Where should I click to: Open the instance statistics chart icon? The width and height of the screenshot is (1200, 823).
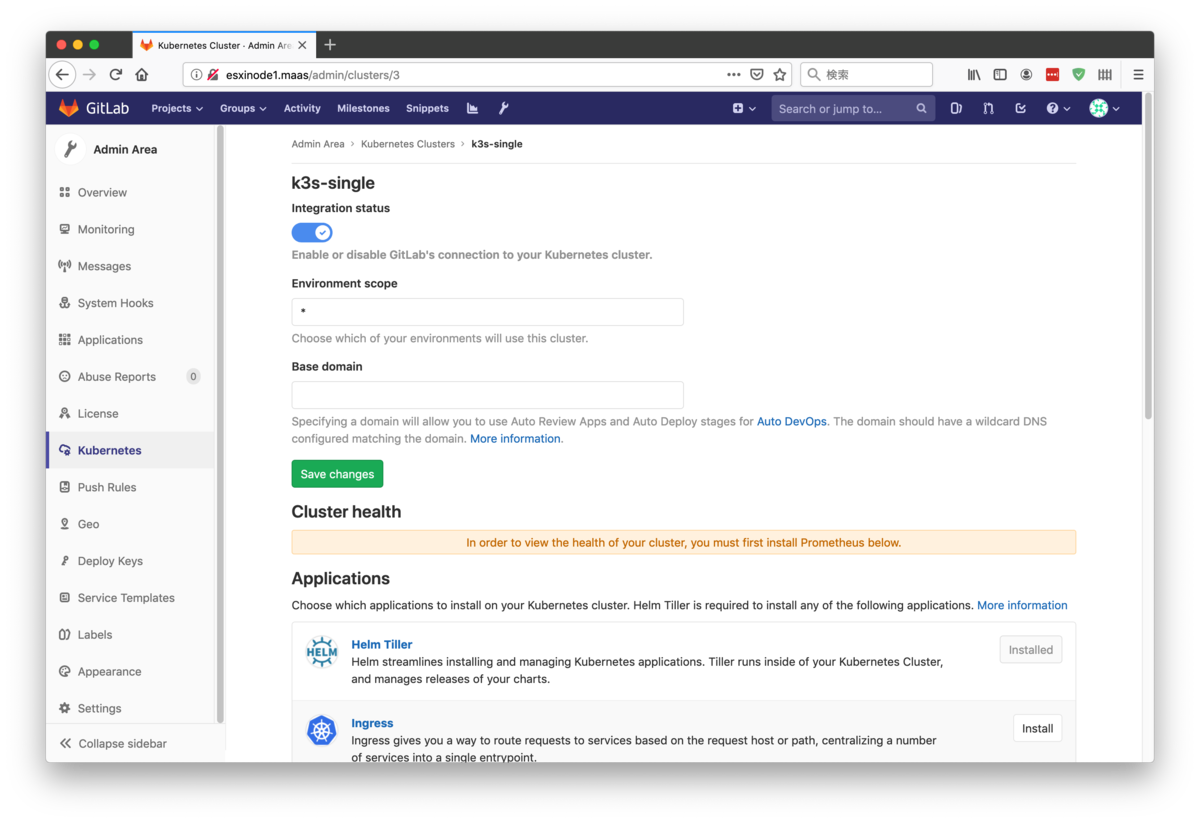[472, 108]
